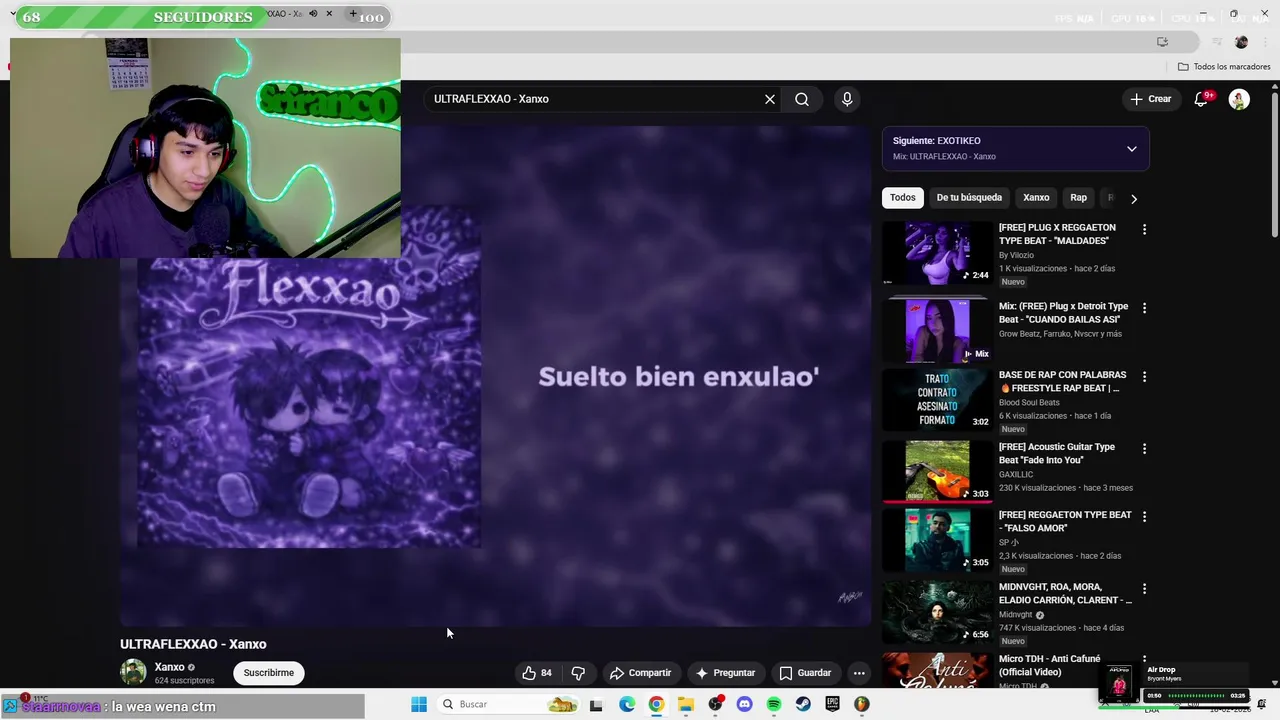The height and width of the screenshot is (720, 1280).
Task: Open options for CUANDO BAILAS ASI mix
Action: pos(1144,308)
